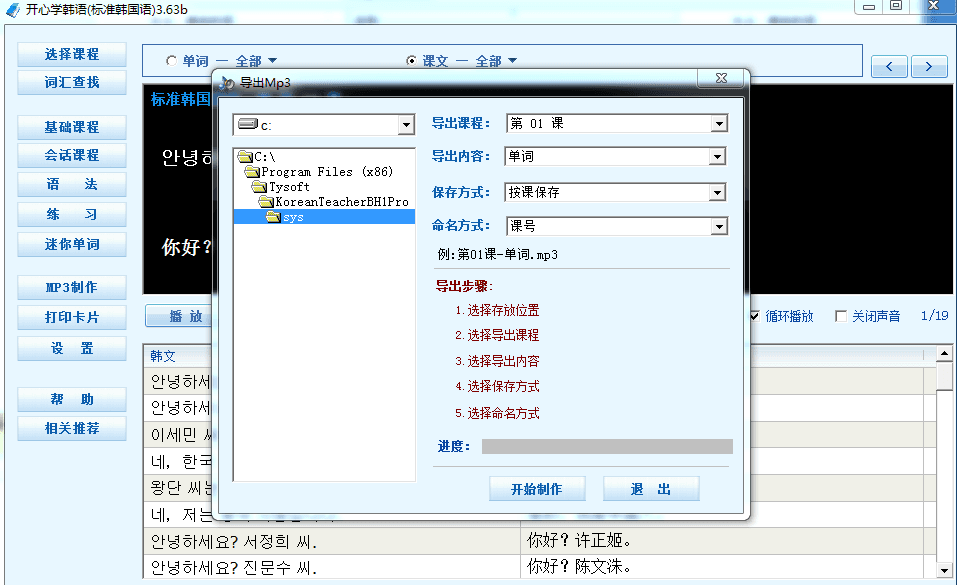Click the 播放 play button
Screen dimensions: 957x585
[179, 316]
